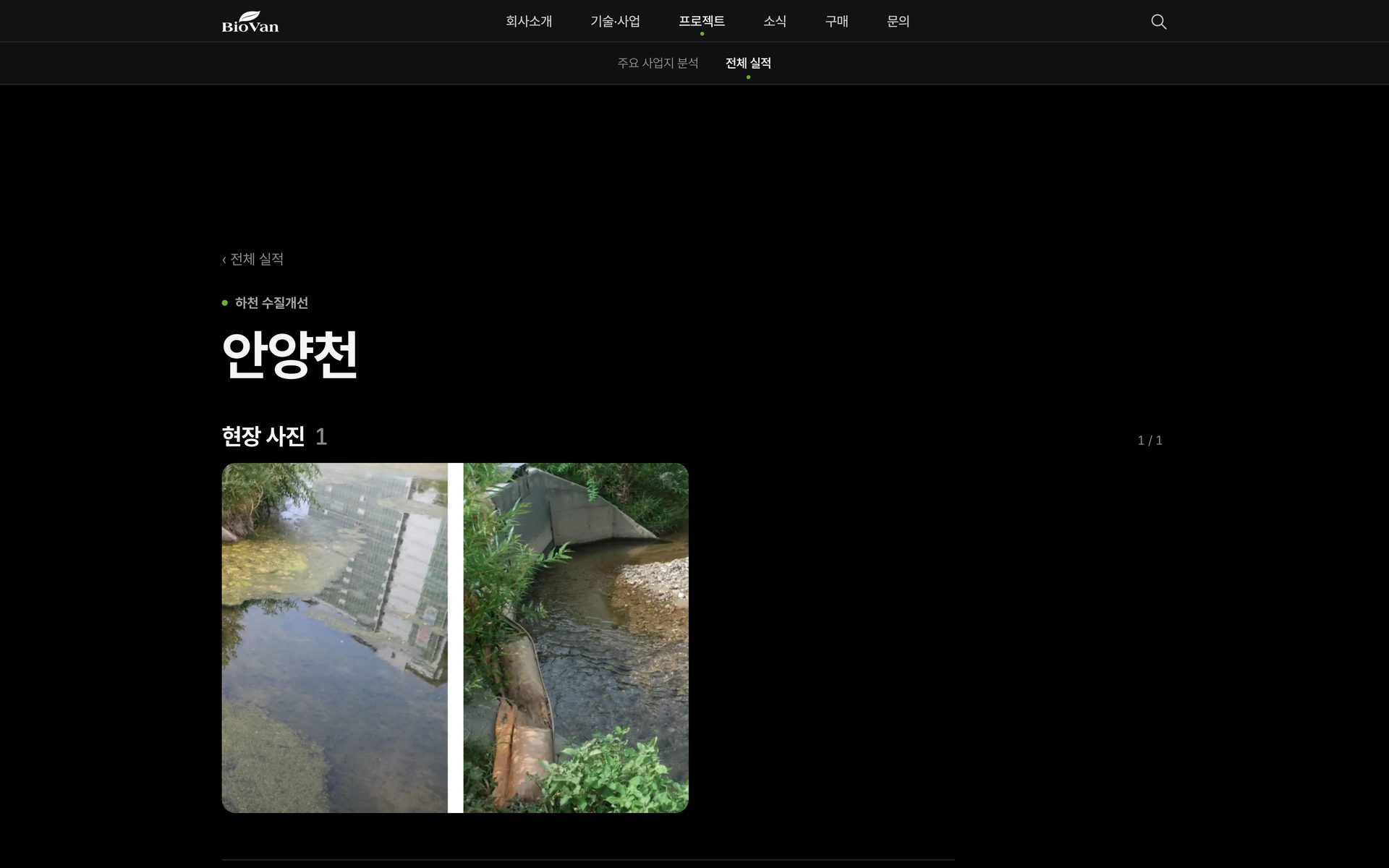
Task: Click the 1 / 1 photo counter
Action: click(x=1150, y=440)
